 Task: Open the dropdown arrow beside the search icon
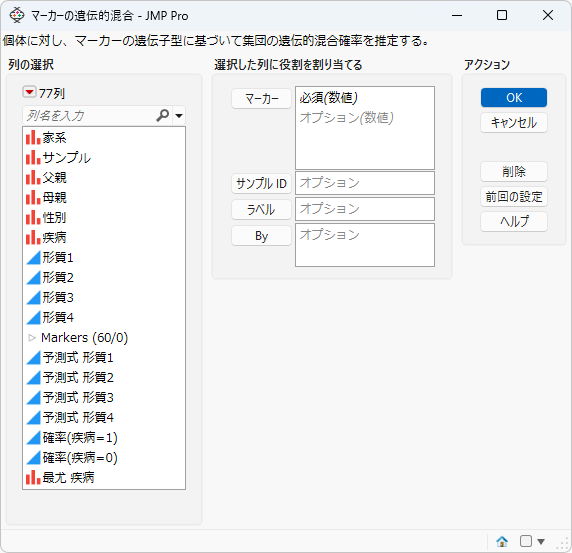(x=179, y=116)
